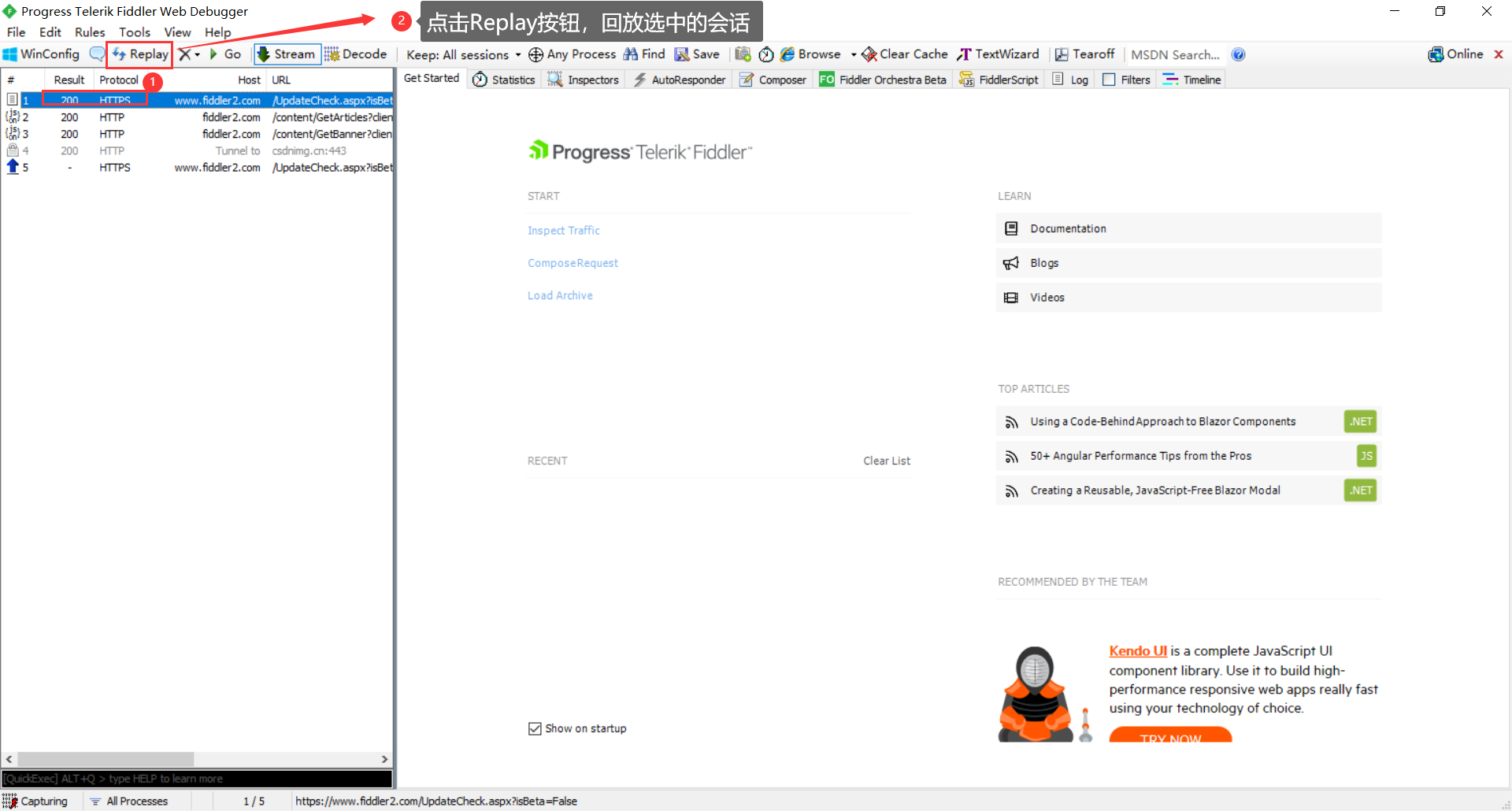Switch to the AutoResponder tab

click(680, 80)
